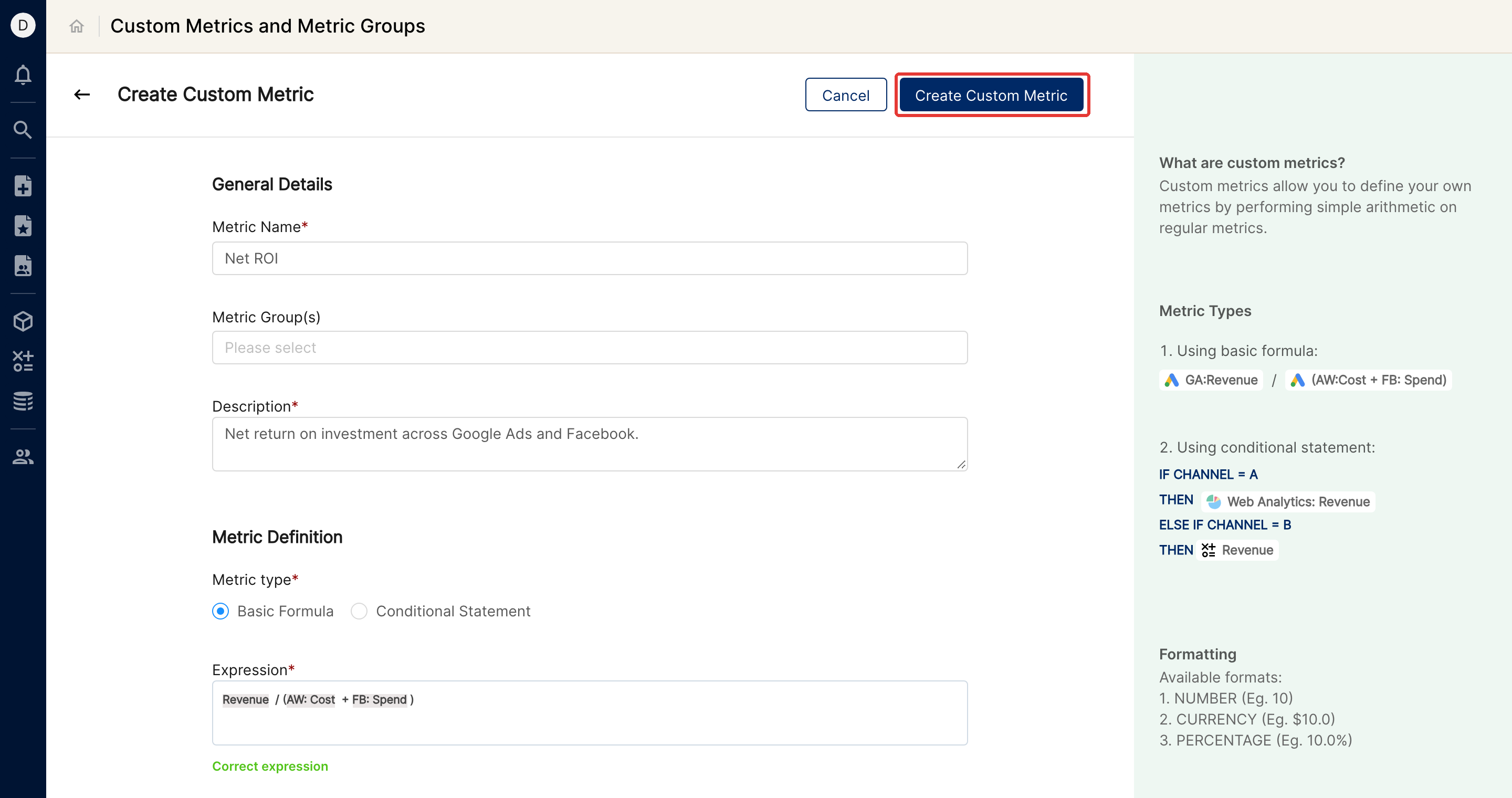
Task: Click into the Description text area
Action: click(589, 444)
